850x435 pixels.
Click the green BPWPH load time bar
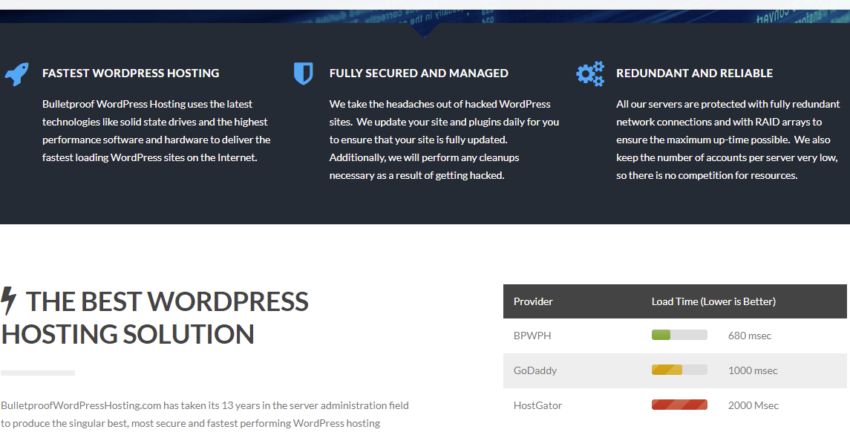pos(679,335)
